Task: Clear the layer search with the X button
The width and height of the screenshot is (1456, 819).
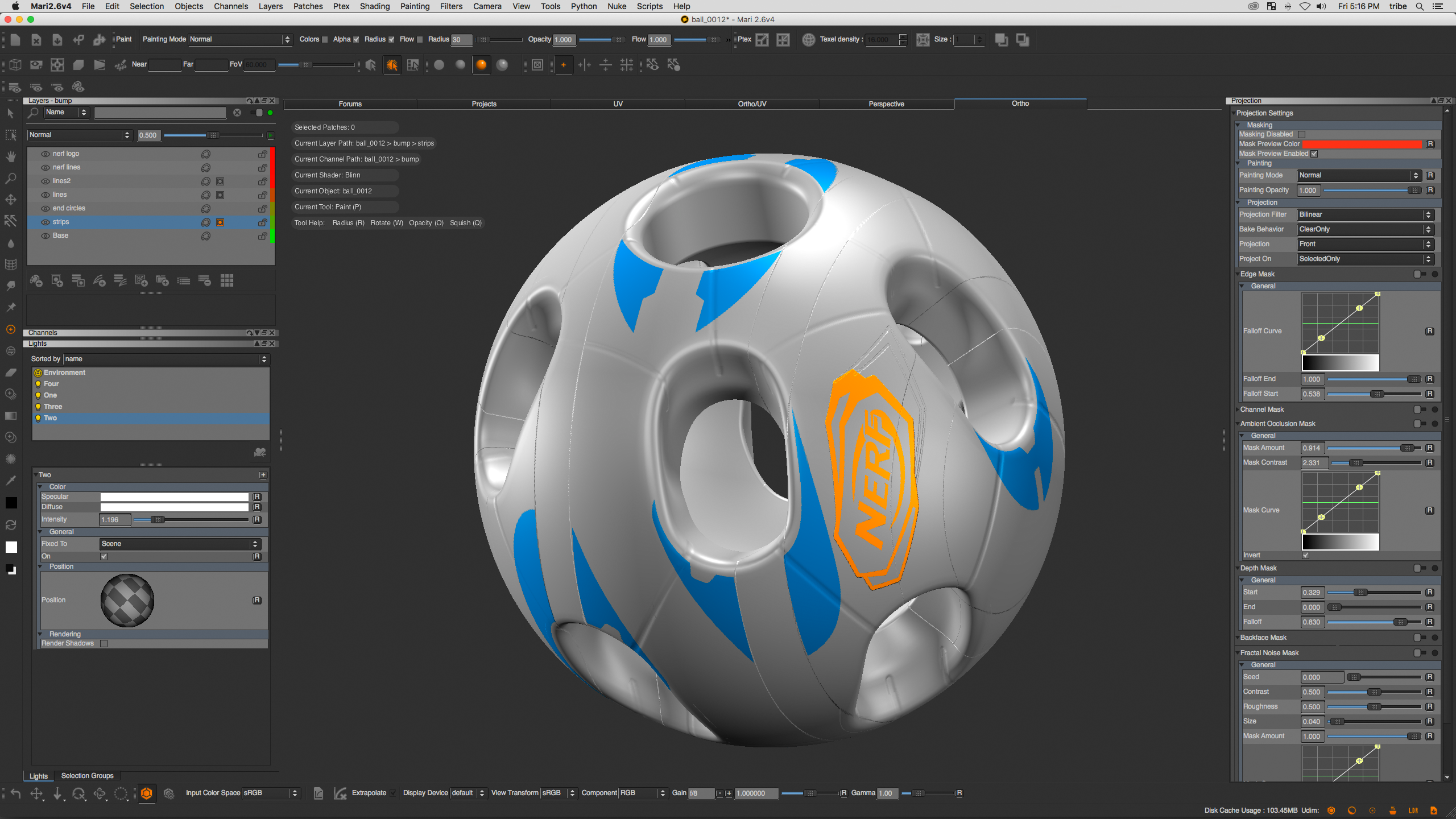Action: 237,113
